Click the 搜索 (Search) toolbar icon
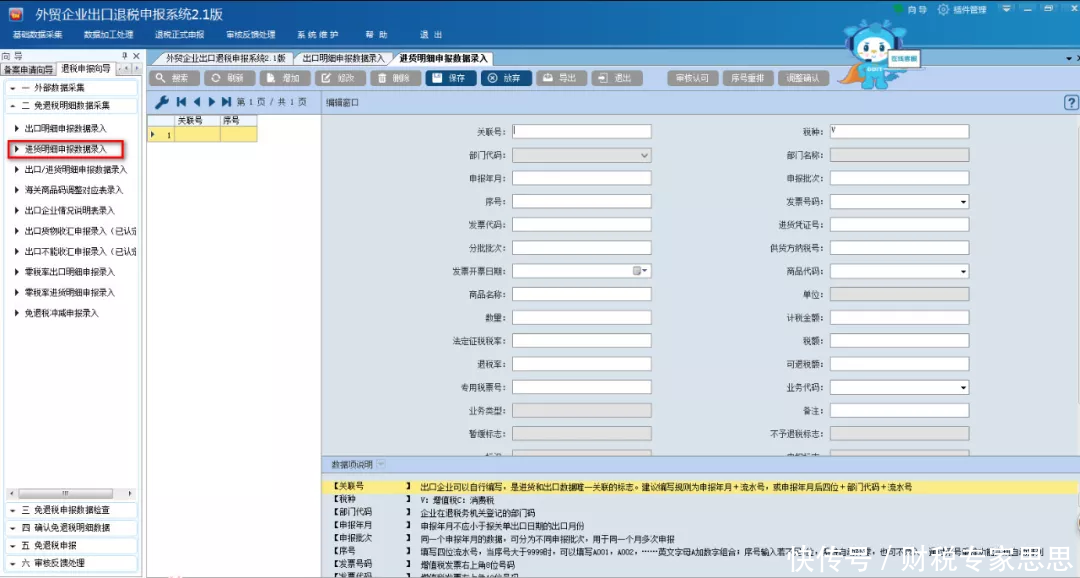 point(176,79)
